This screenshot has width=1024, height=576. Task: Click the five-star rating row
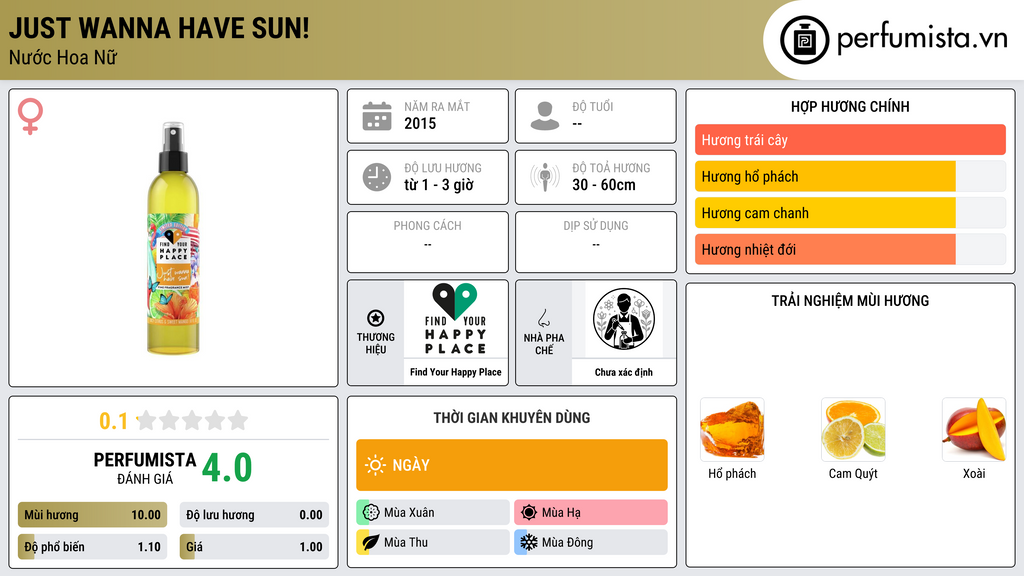click(x=193, y=421)
